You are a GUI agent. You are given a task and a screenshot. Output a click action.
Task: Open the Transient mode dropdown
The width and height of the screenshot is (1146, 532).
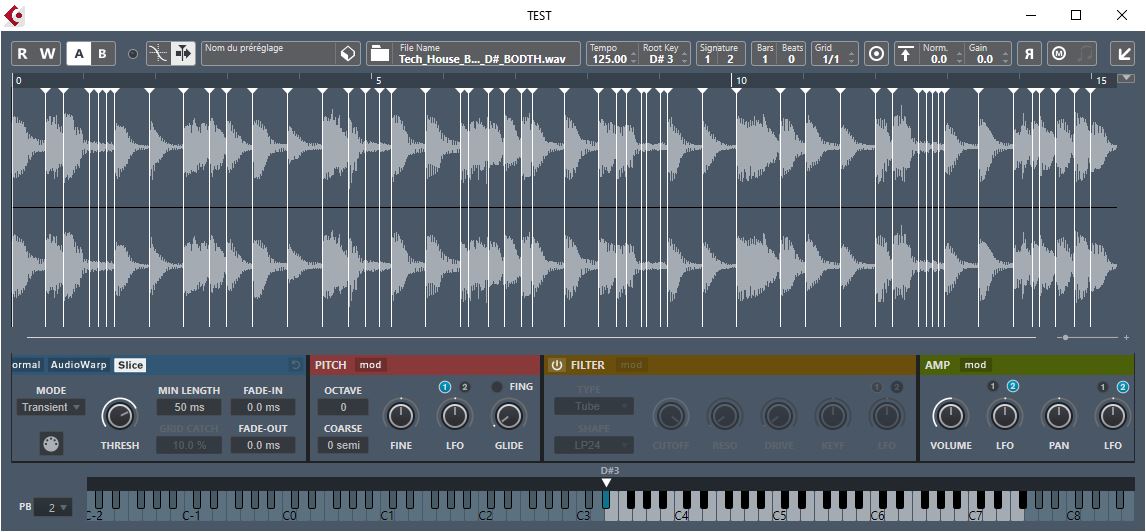point(51,407)
